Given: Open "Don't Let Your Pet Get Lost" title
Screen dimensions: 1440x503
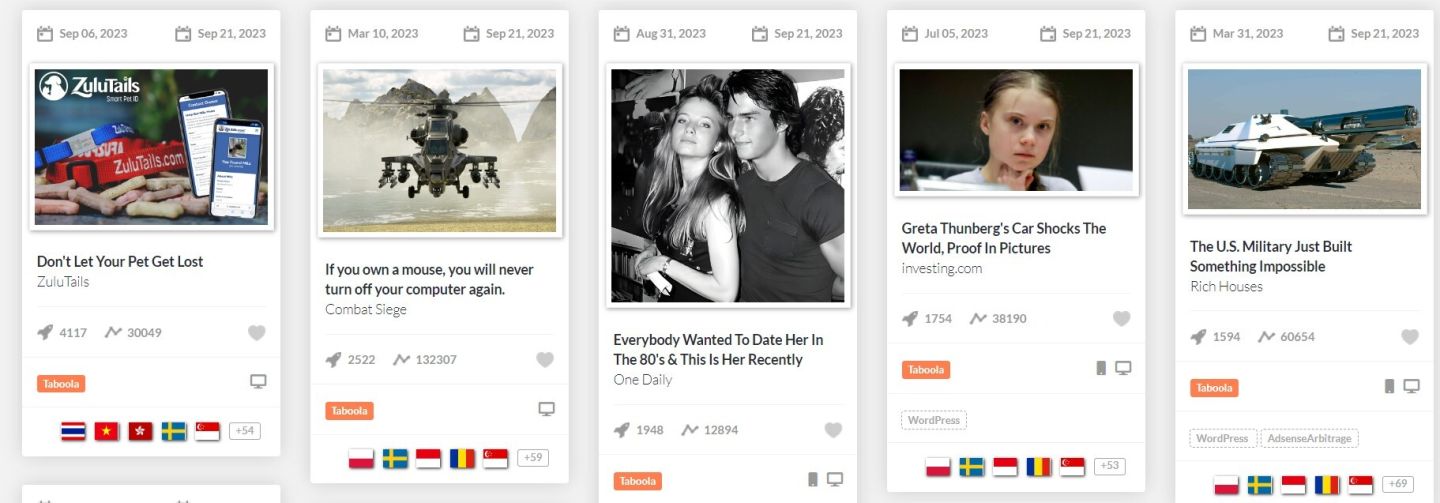Looking at the screenshot, I should tap(120, 262).
